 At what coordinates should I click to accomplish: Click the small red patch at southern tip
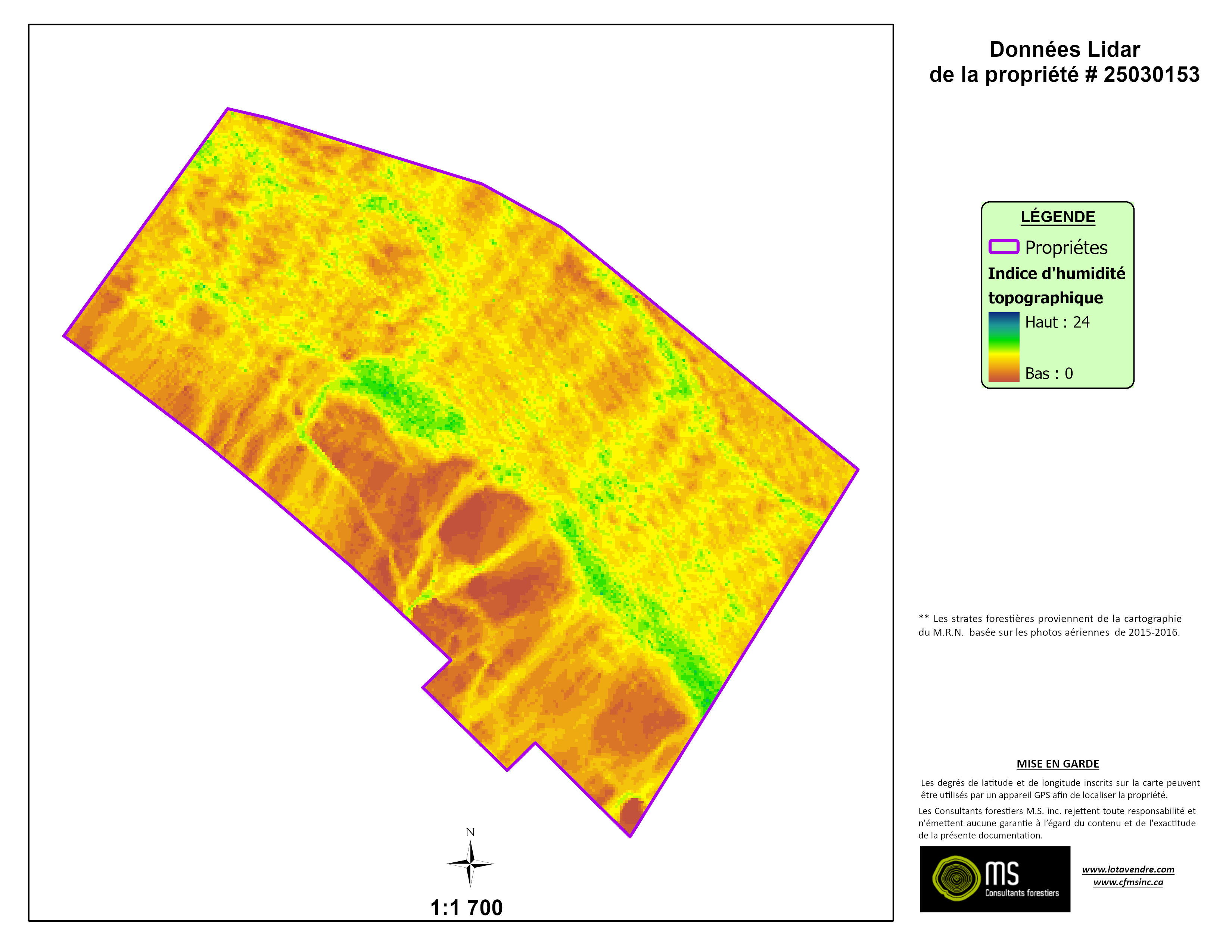point(631,812)
